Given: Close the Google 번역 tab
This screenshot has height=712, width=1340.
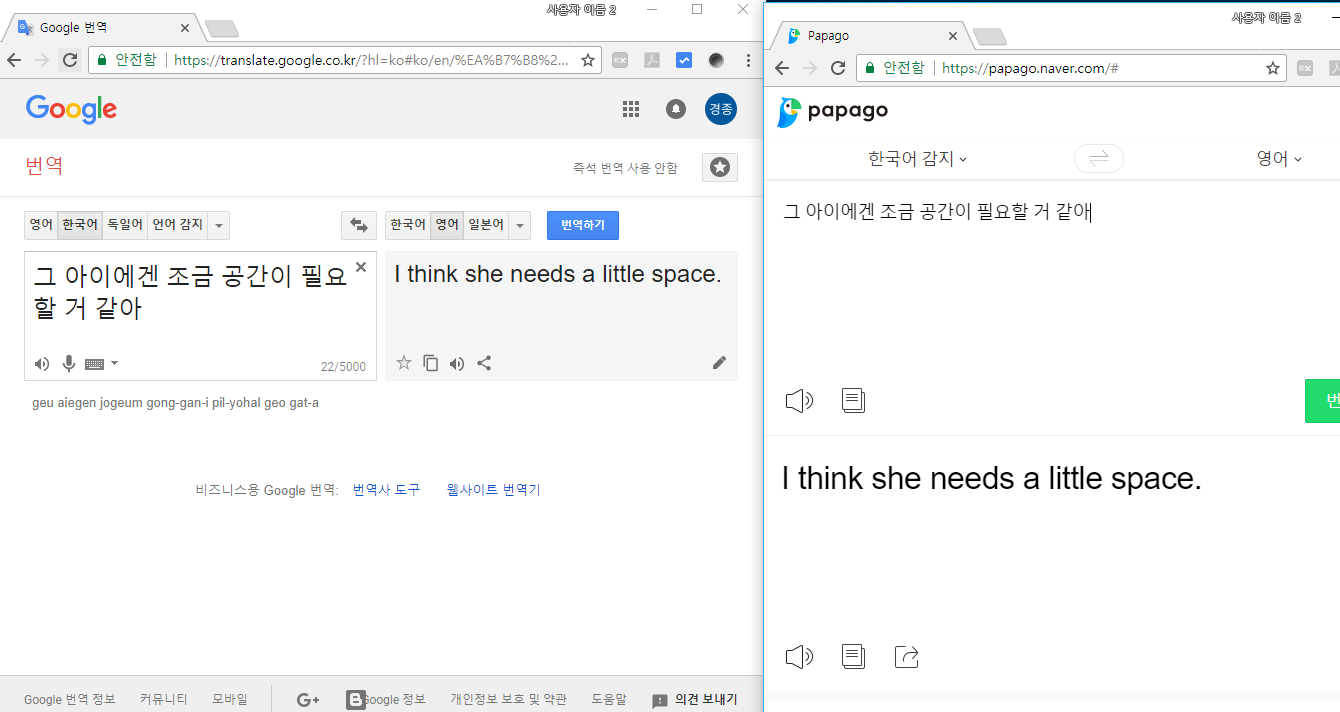Looking at the screenshot, I should coord(185,28).
